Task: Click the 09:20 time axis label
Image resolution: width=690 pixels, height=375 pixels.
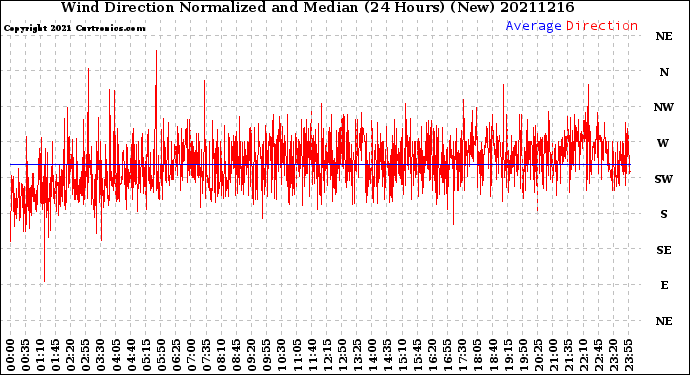Action: pyautogui.click(x=252, y=355)
